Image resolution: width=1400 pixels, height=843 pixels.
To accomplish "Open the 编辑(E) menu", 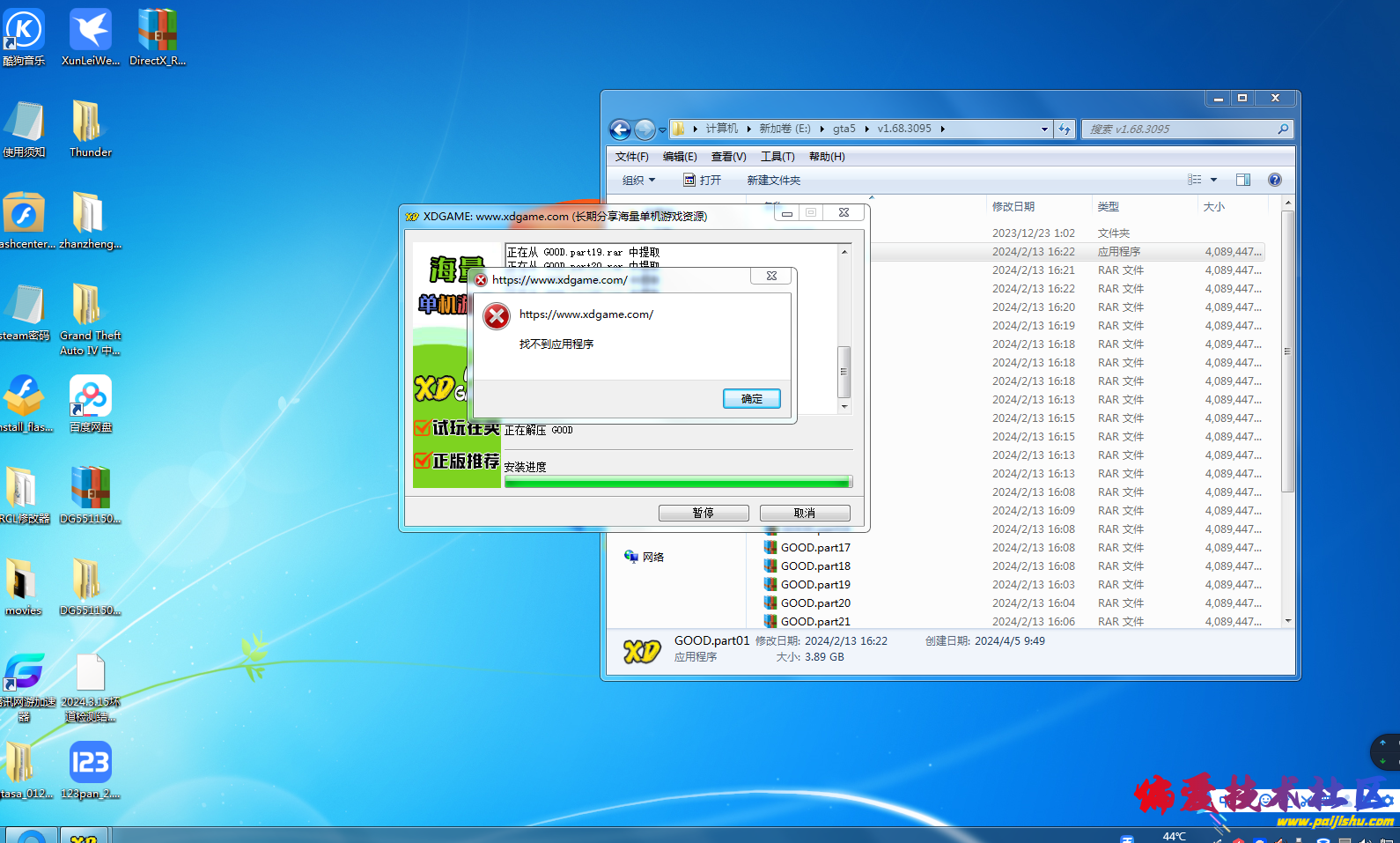I will pyautogui.click(x=680, y=156).
